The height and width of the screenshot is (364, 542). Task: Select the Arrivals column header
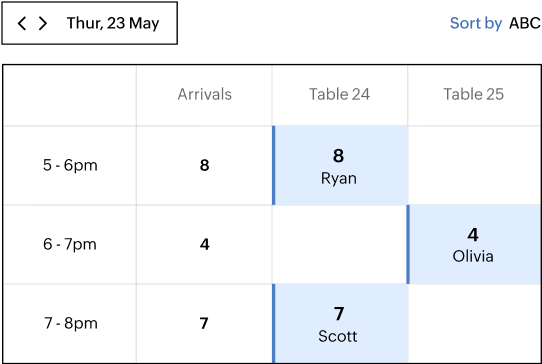point(204,94)
